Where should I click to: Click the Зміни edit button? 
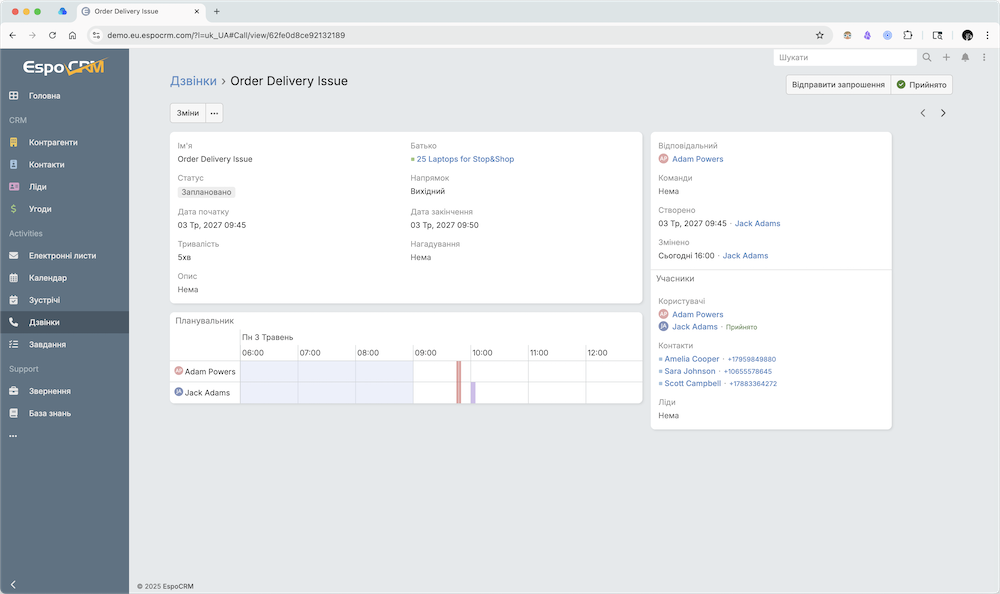point(188,113)
